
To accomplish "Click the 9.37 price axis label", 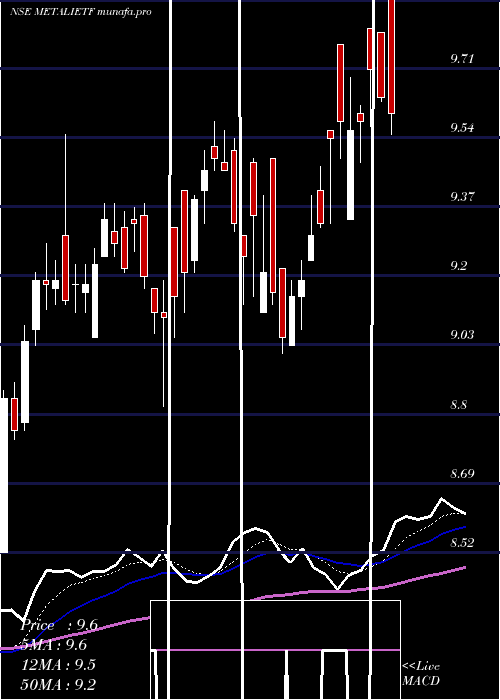I will [462, 196].
